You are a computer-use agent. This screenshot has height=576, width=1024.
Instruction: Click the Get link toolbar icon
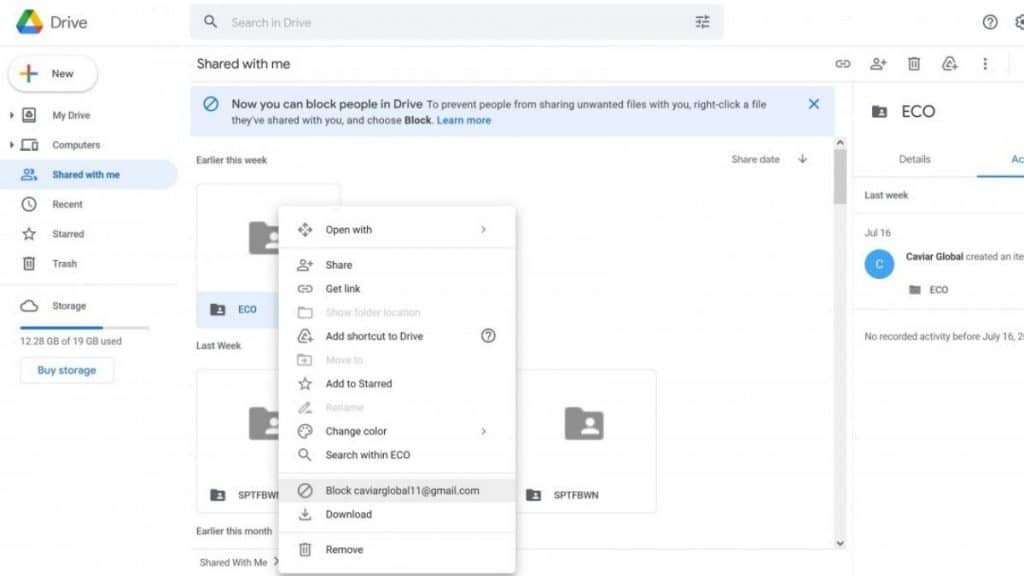tap(842, 63)
